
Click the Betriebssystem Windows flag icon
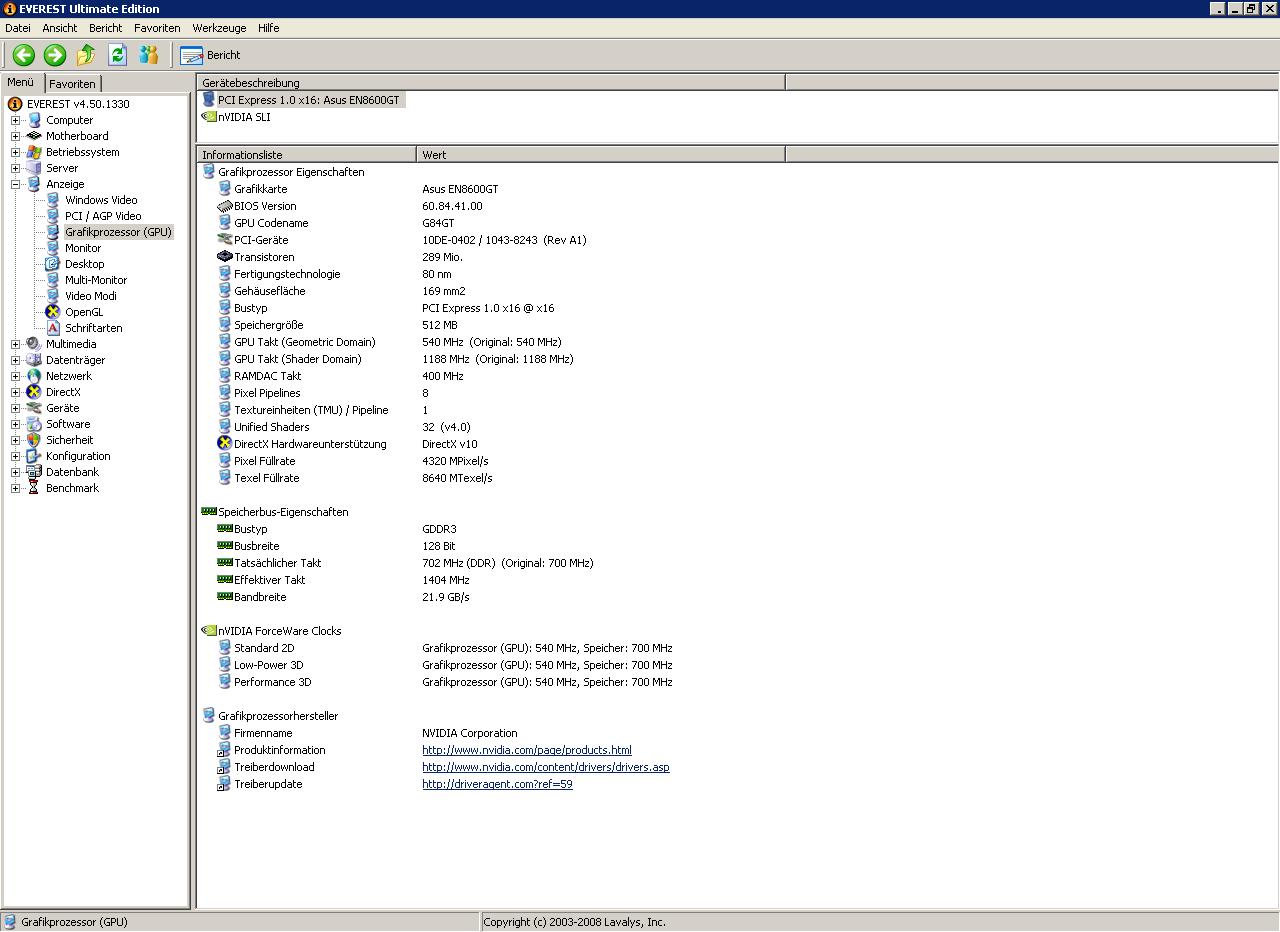pos(34,152)
